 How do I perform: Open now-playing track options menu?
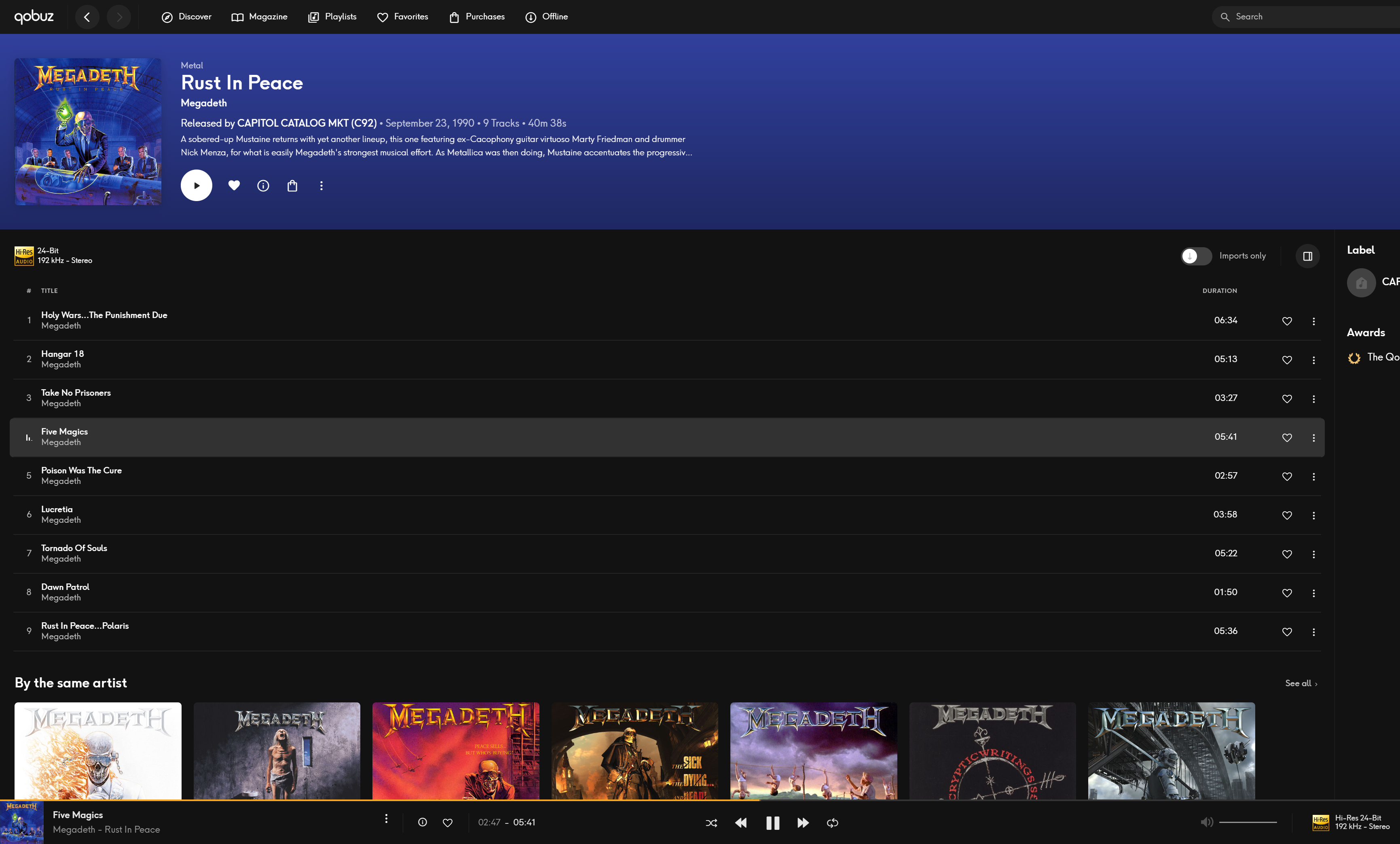pos(386,819)
